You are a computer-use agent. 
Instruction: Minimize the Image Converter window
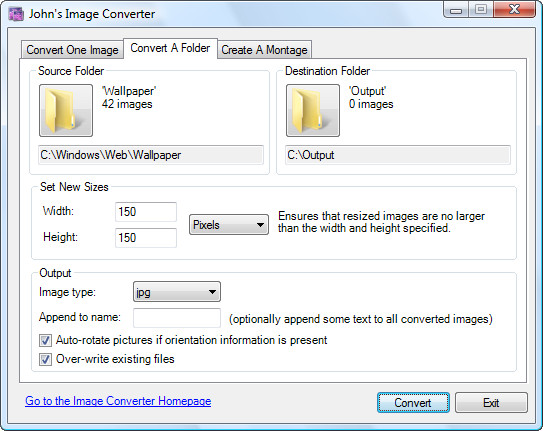(456, 10)
